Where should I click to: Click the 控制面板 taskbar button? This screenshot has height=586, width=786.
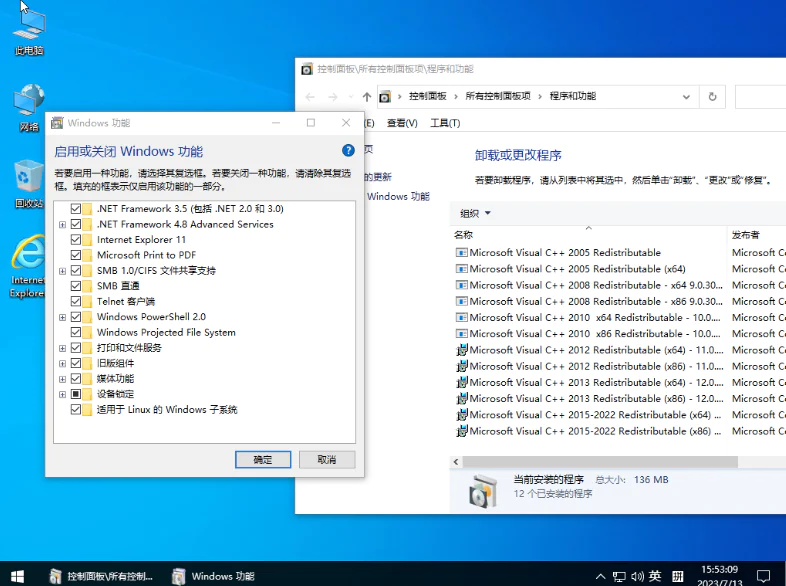(101, 576)
